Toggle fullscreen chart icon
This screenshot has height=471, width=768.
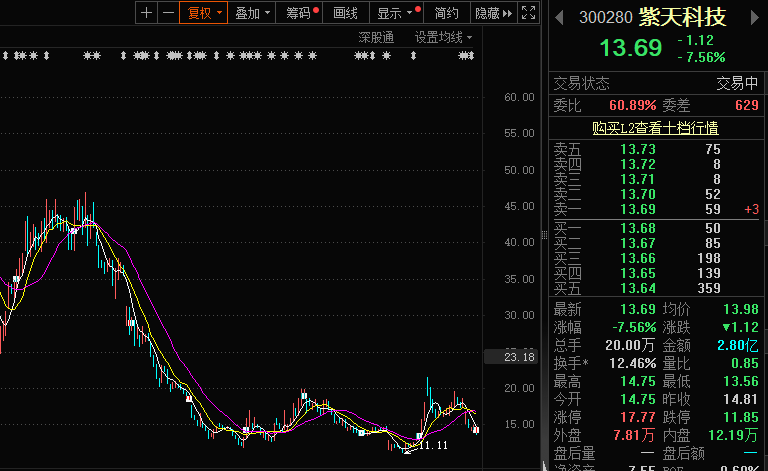(528, 13)
